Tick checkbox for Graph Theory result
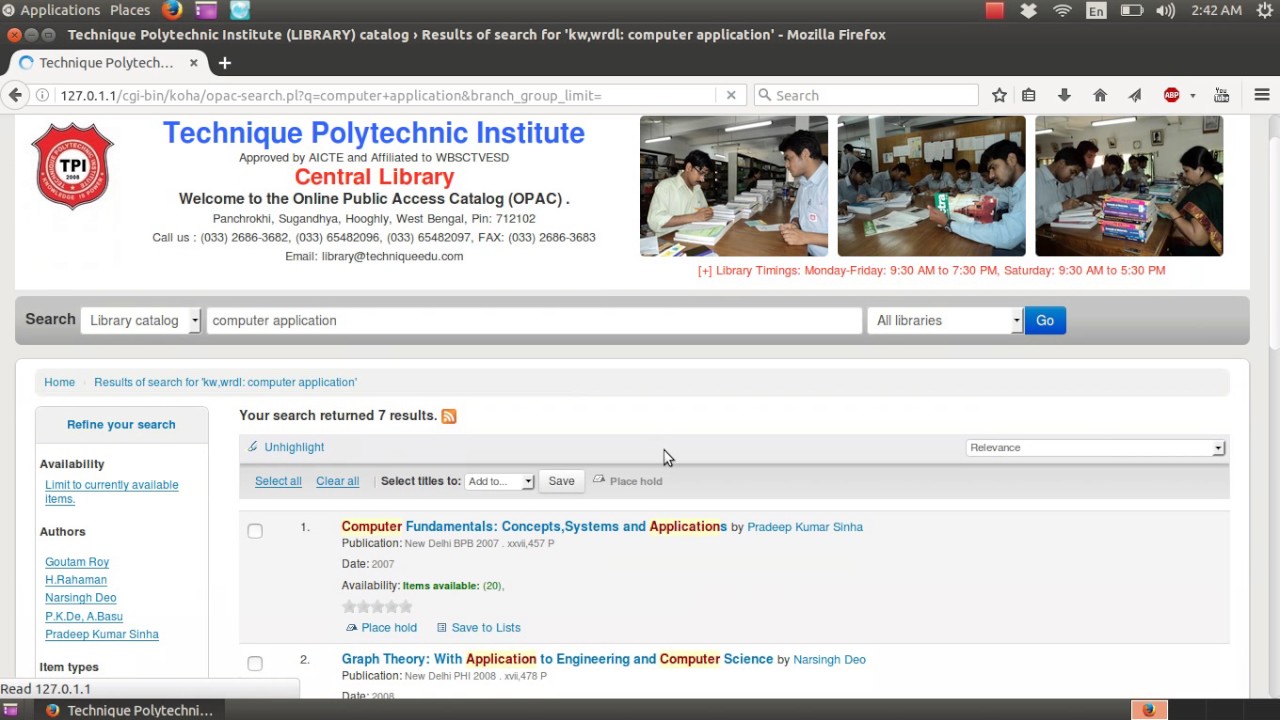This screenshot has height=720, width=1280. (x=255, y=663)
